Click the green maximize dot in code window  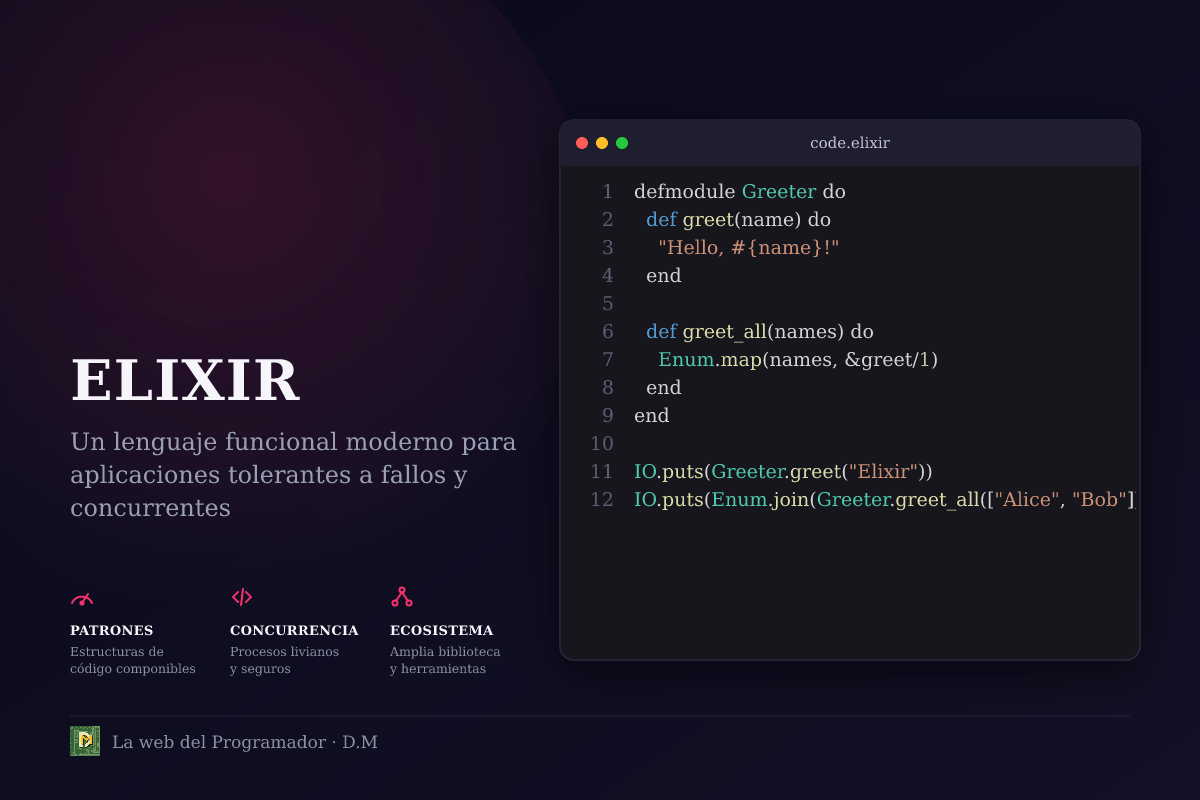(x=622, y=143)
